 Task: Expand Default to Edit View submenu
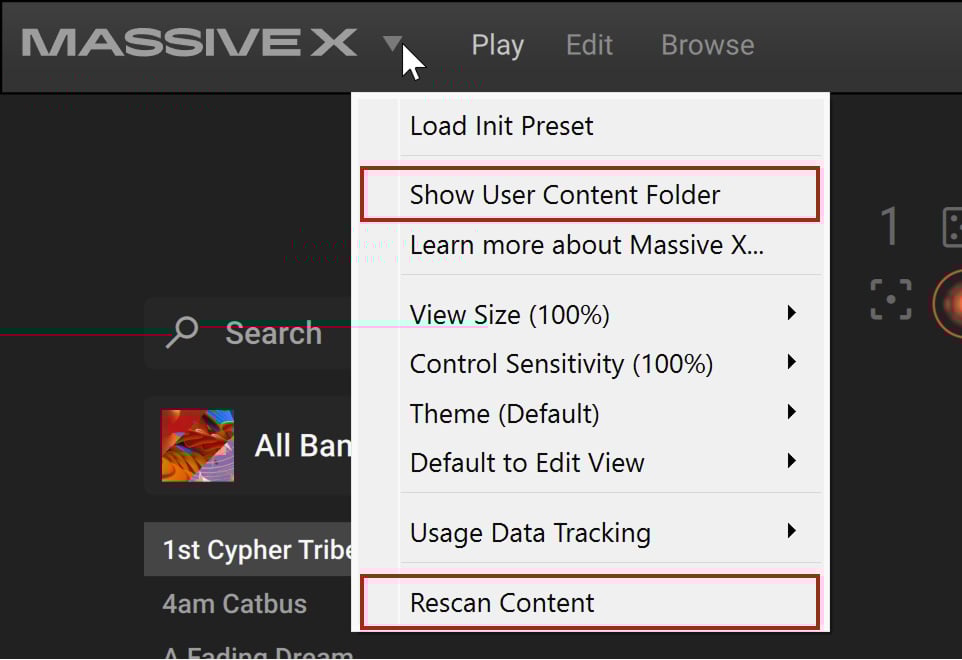click(x=590, y=462)
